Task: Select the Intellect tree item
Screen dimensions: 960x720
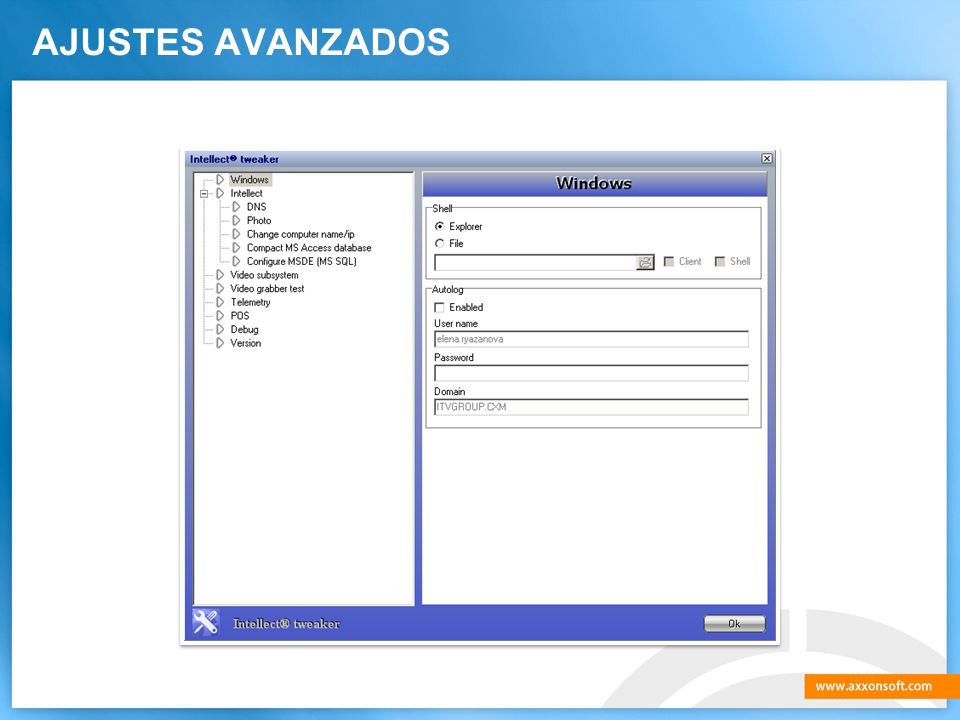Action: pyautogui.click(x=246, y=193)
